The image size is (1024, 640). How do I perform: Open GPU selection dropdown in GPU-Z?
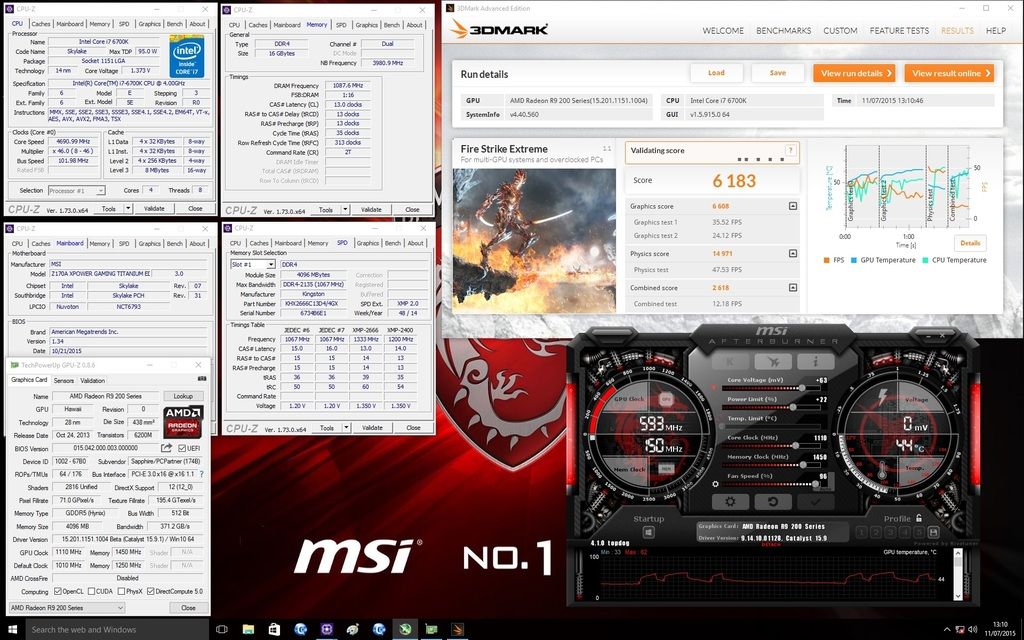point(67,608)
